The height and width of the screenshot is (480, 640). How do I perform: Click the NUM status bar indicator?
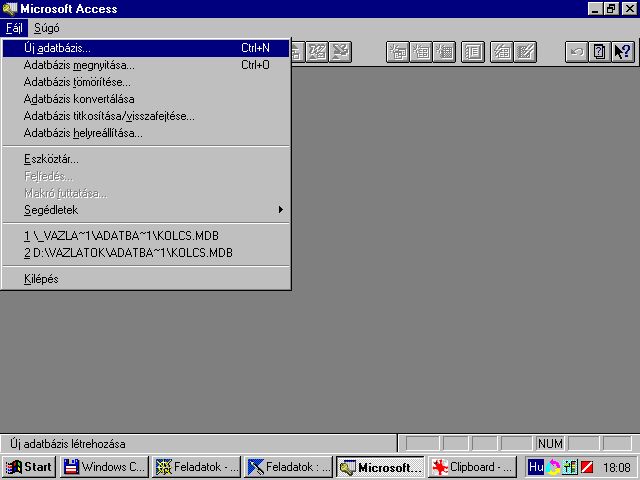tap(550, 444)
